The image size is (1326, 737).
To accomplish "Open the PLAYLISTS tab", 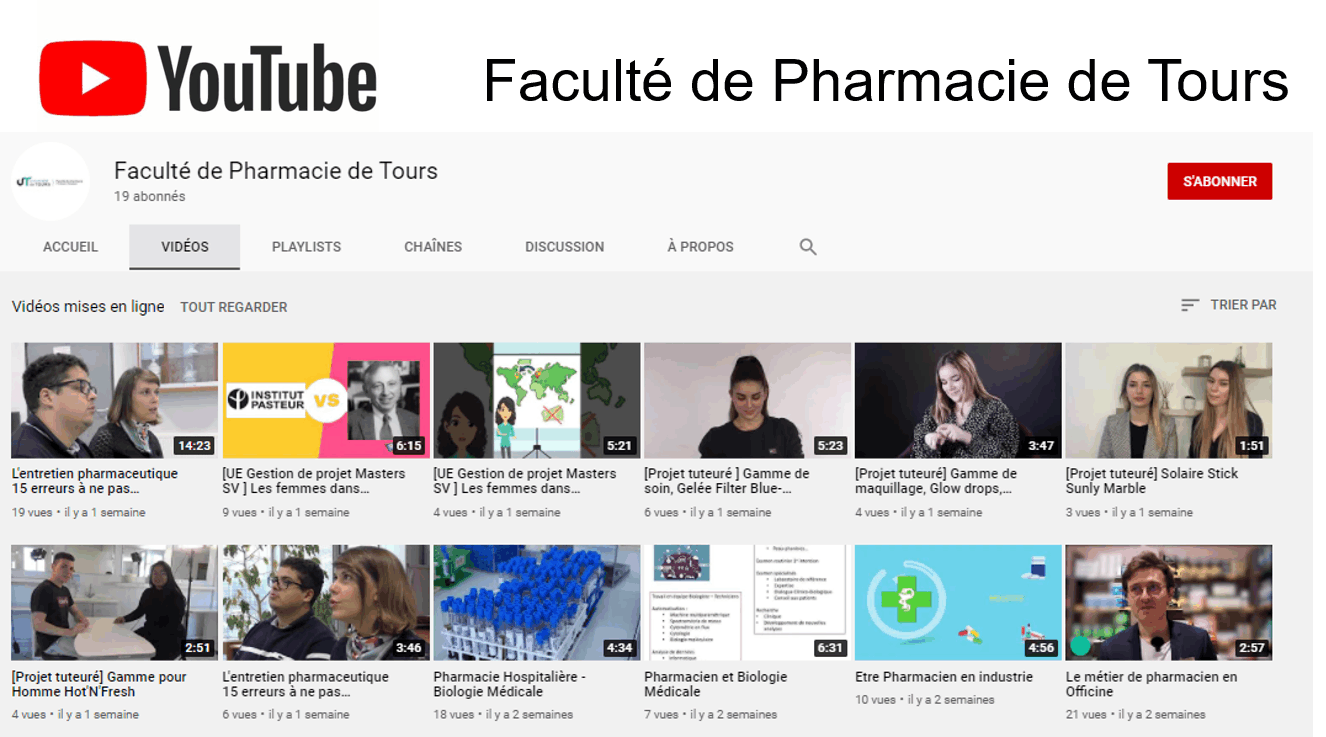I will [306, 247].
